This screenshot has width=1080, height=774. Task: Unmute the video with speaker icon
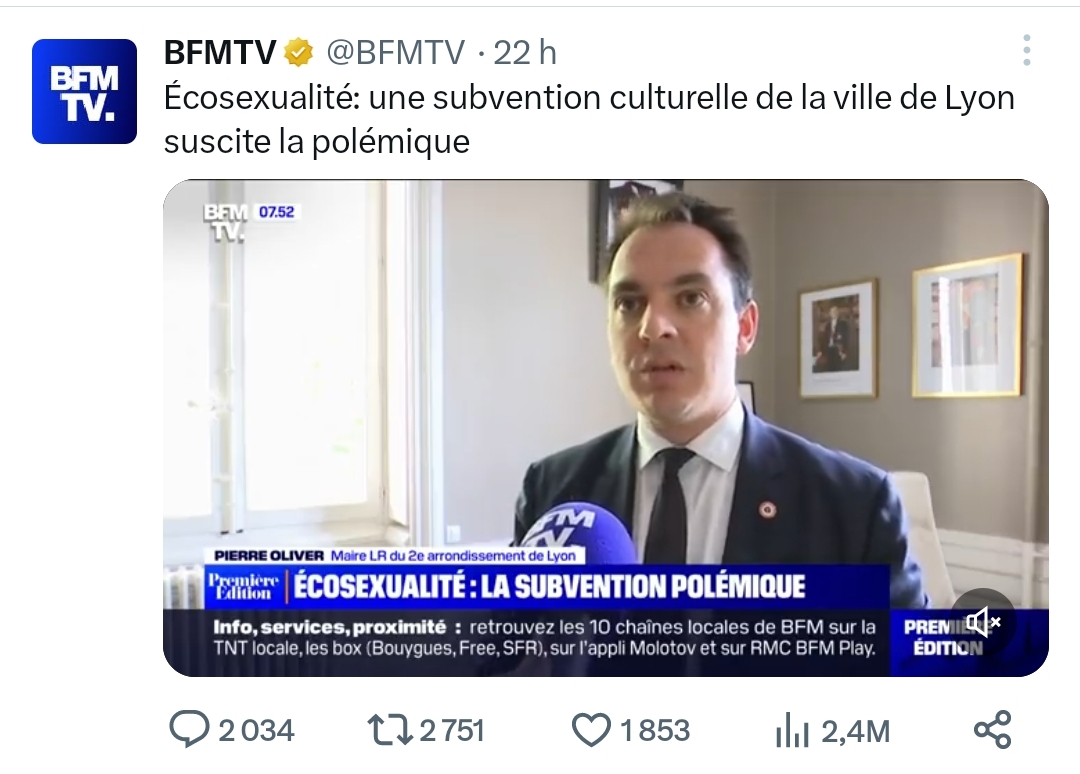[983, 623]
